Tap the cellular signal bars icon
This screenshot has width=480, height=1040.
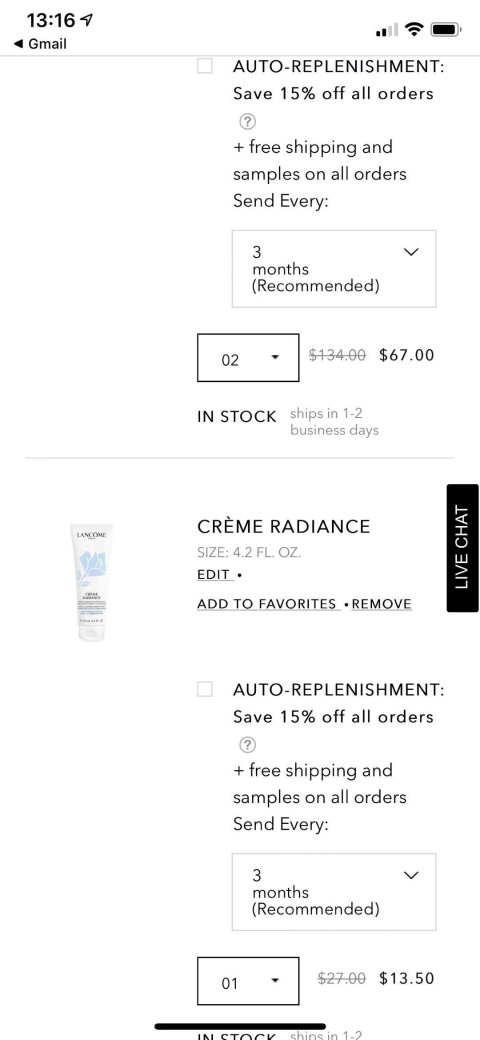387,30
